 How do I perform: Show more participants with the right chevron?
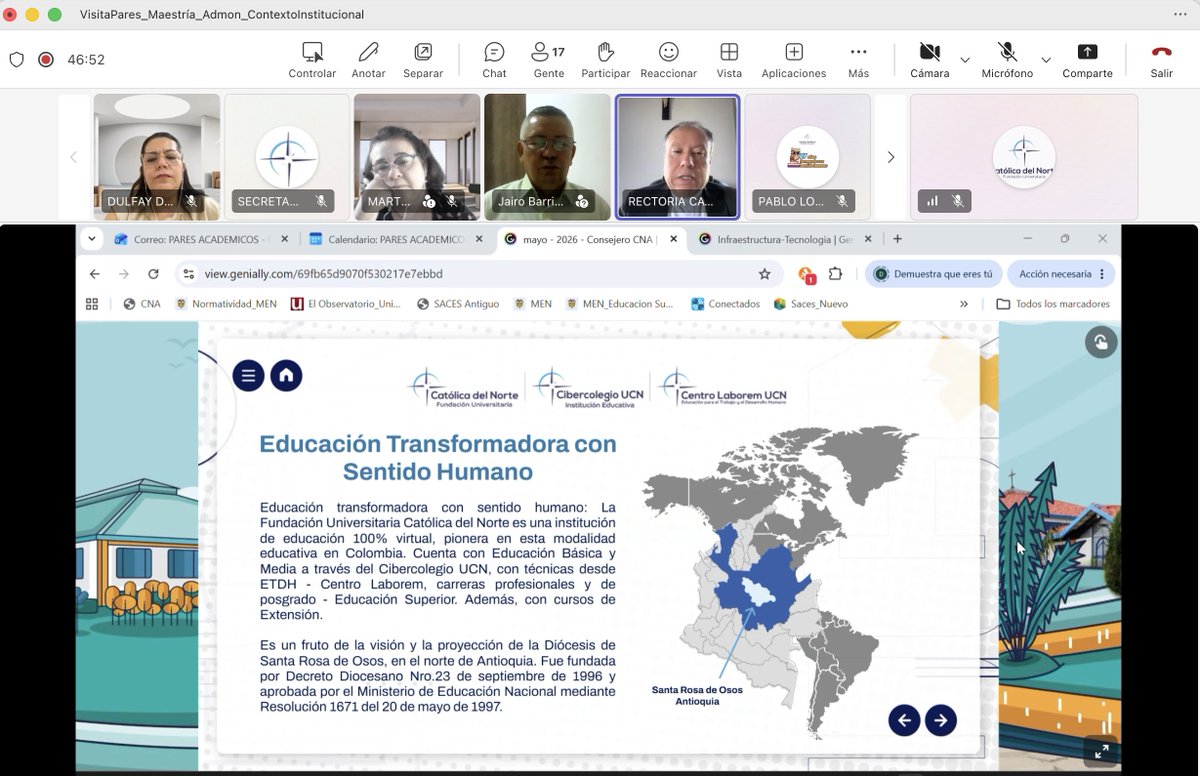(x=891, y=157)
